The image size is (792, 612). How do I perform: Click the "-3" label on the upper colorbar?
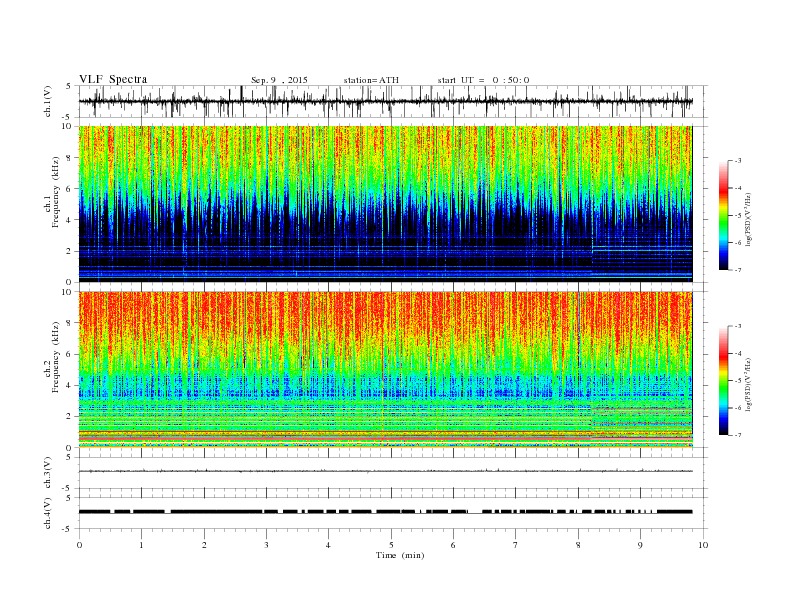point(738,161)
